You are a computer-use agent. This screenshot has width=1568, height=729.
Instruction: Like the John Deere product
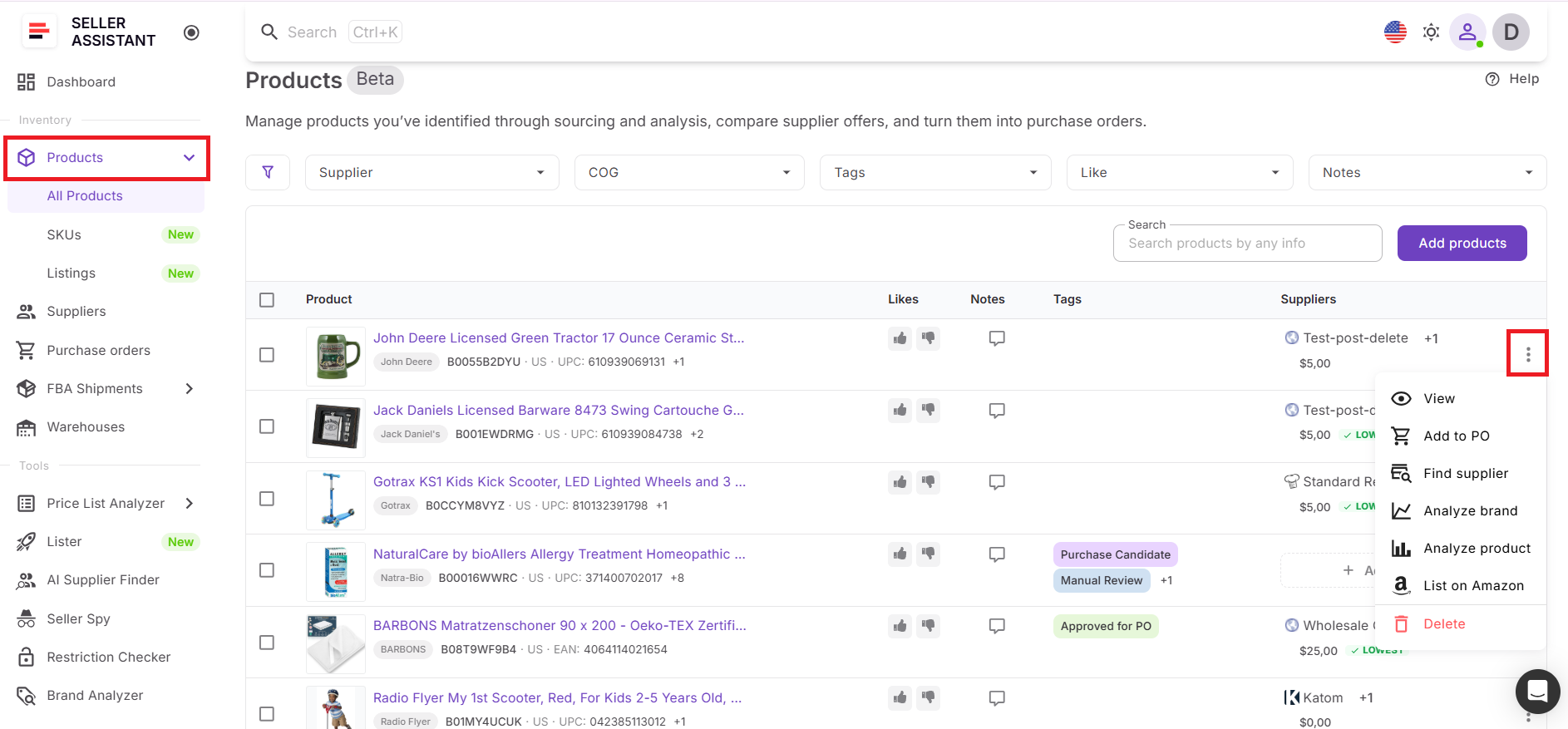tap(900, 338)
